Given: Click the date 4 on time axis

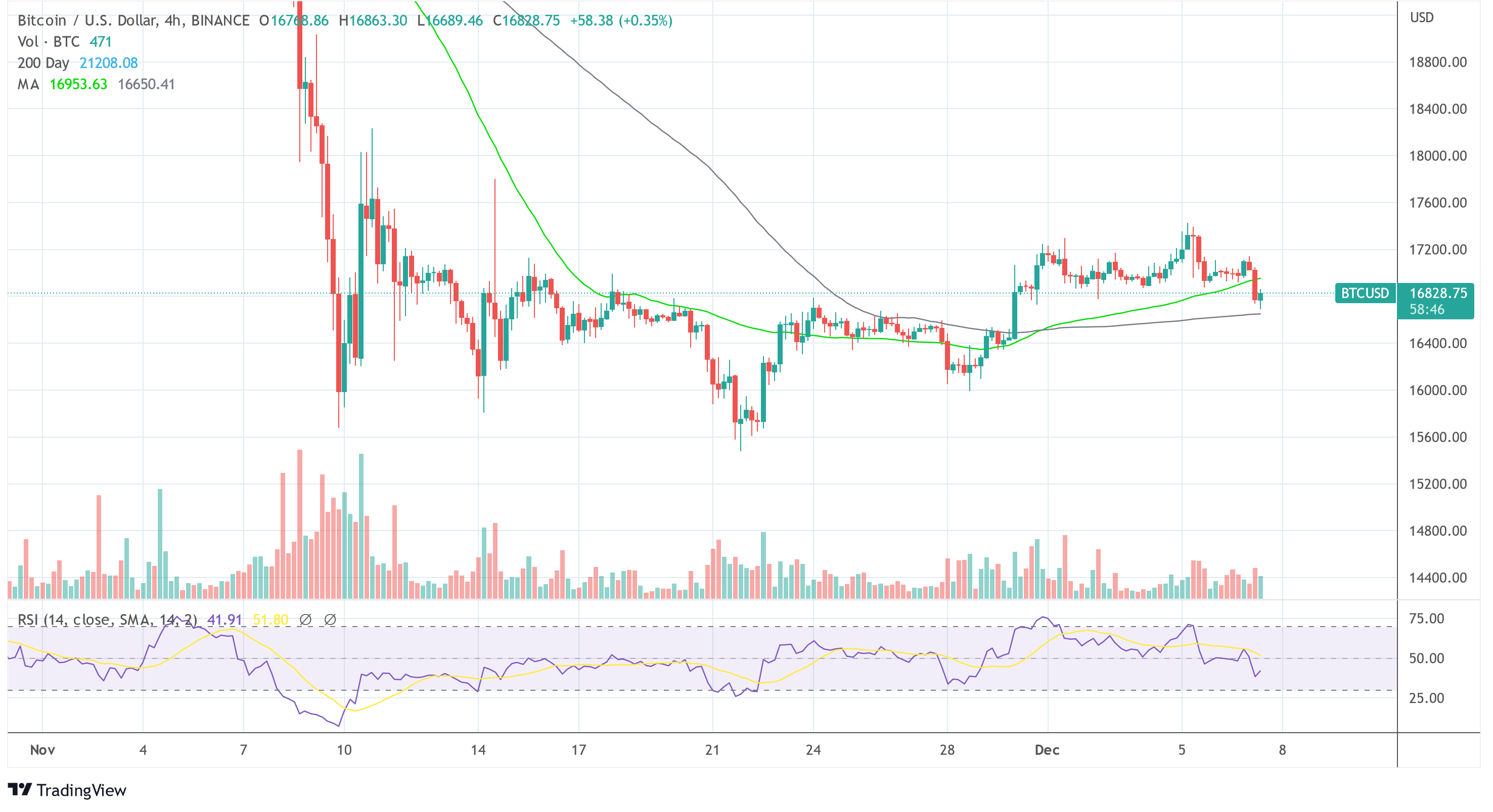Looking at the screenshot, I should [143, 751].
